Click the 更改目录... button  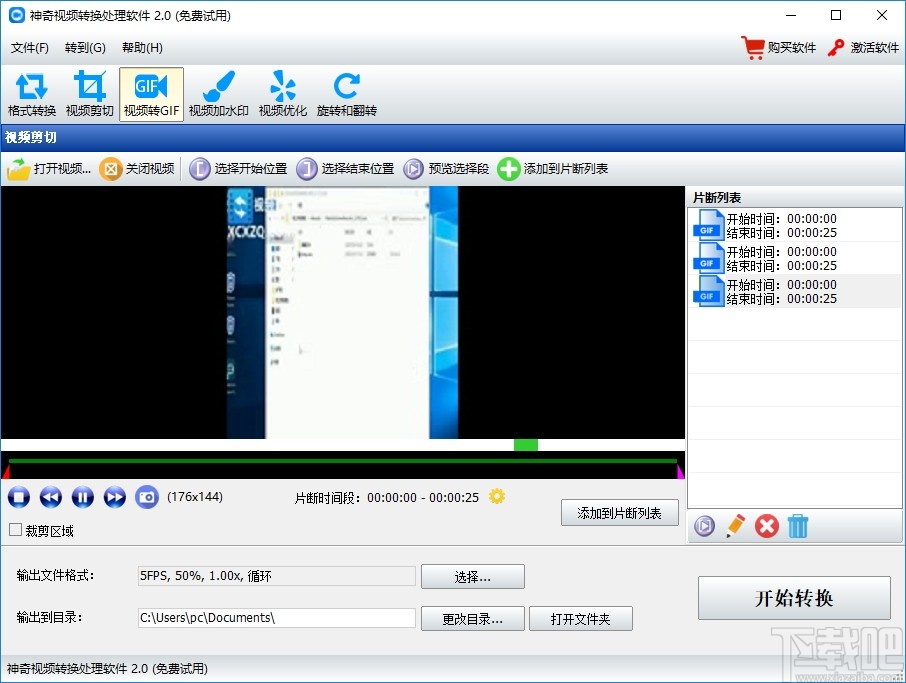pos(473,619)
